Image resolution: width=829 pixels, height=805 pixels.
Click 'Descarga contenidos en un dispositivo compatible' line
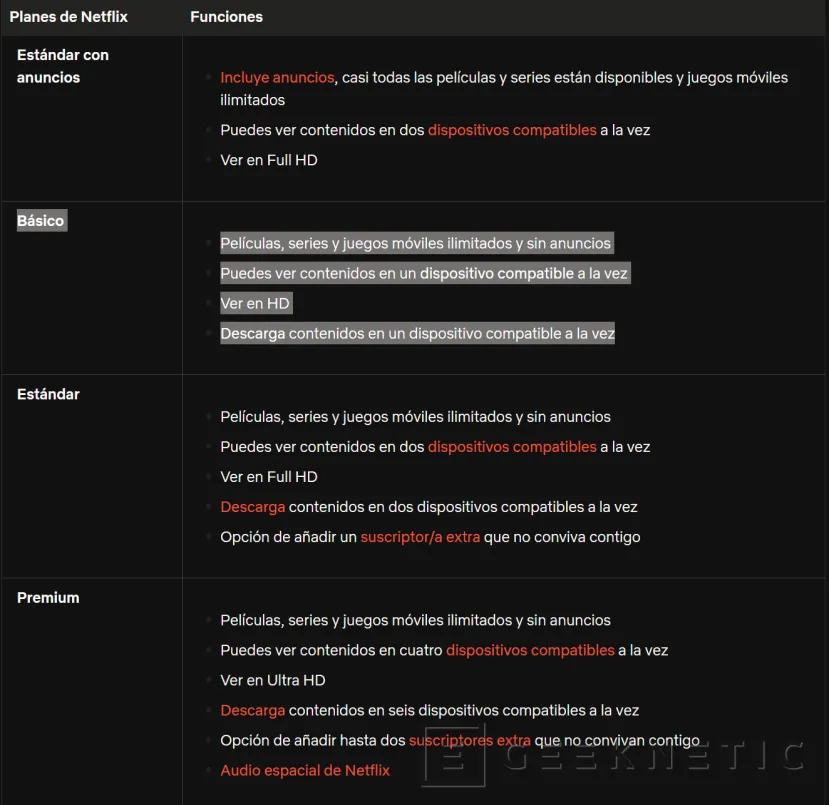[x=417, y=334]
